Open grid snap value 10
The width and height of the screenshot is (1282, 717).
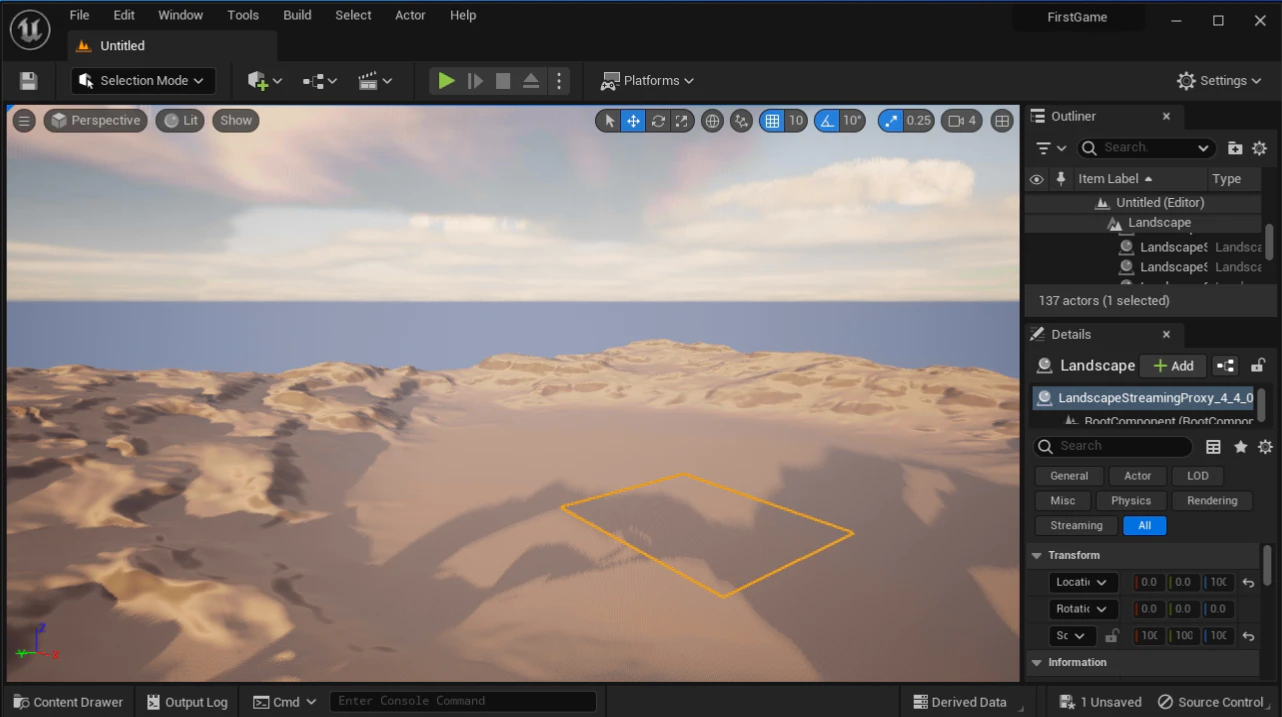click(x=796, y=121)
